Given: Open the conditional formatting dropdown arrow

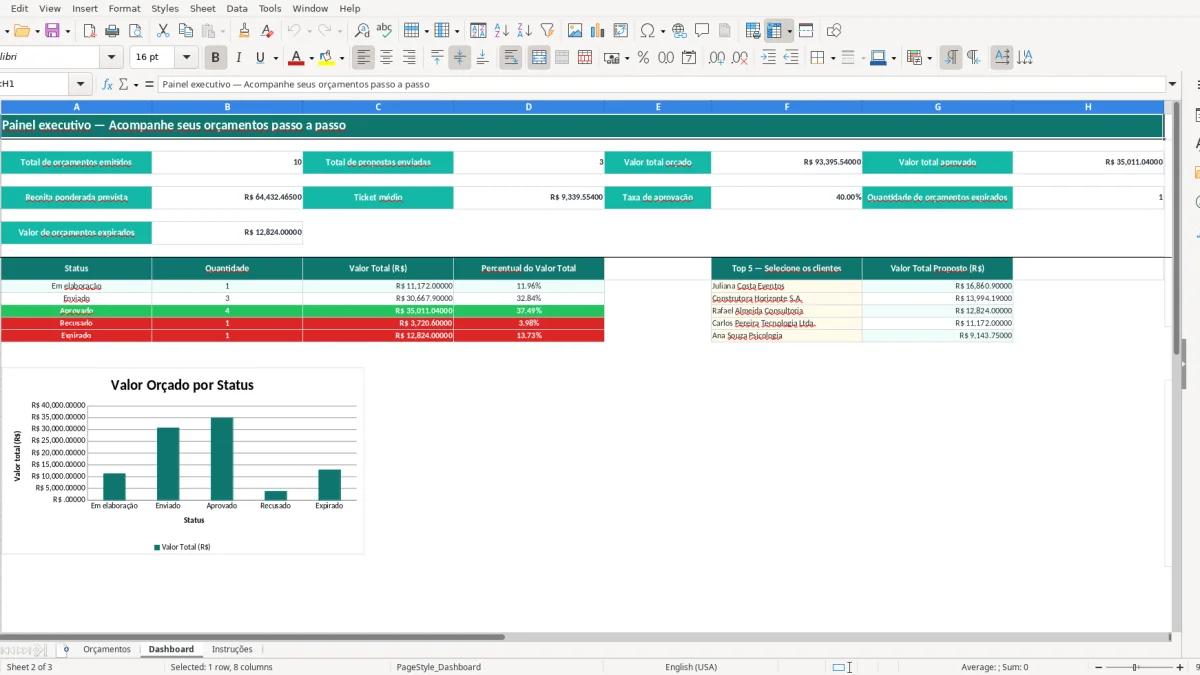Looking at the screenshot, I should (x=930, y=58).
